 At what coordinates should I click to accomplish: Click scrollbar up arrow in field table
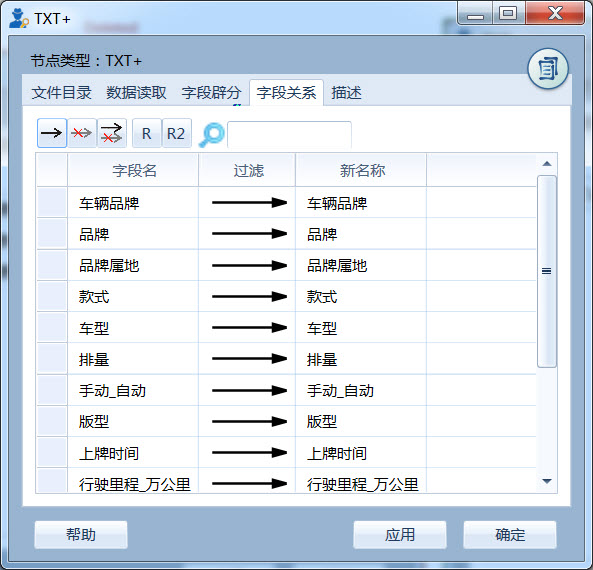point(546,164)
